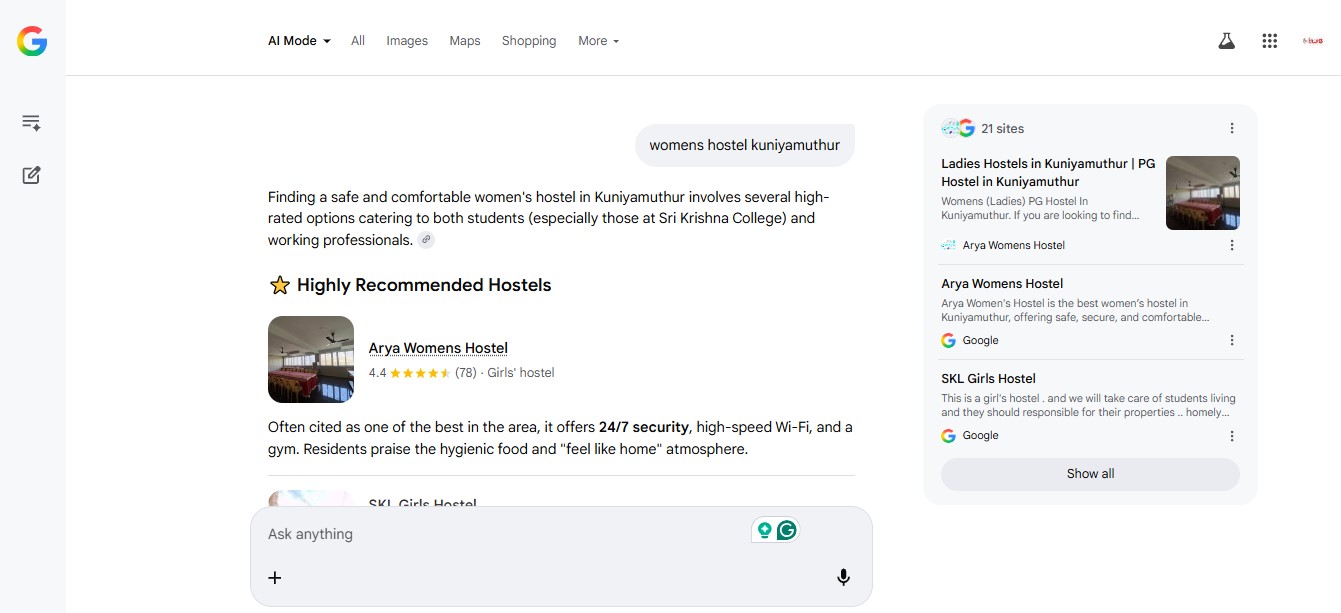Click the microphone voice search icon
The height and width of the screenshot is (613, 1341).
coord(843,577)
